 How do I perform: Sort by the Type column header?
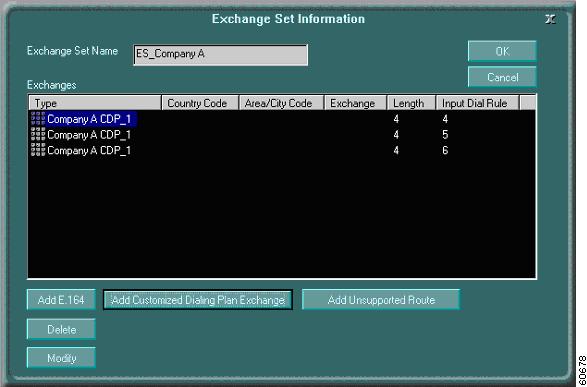coord(95,103)
